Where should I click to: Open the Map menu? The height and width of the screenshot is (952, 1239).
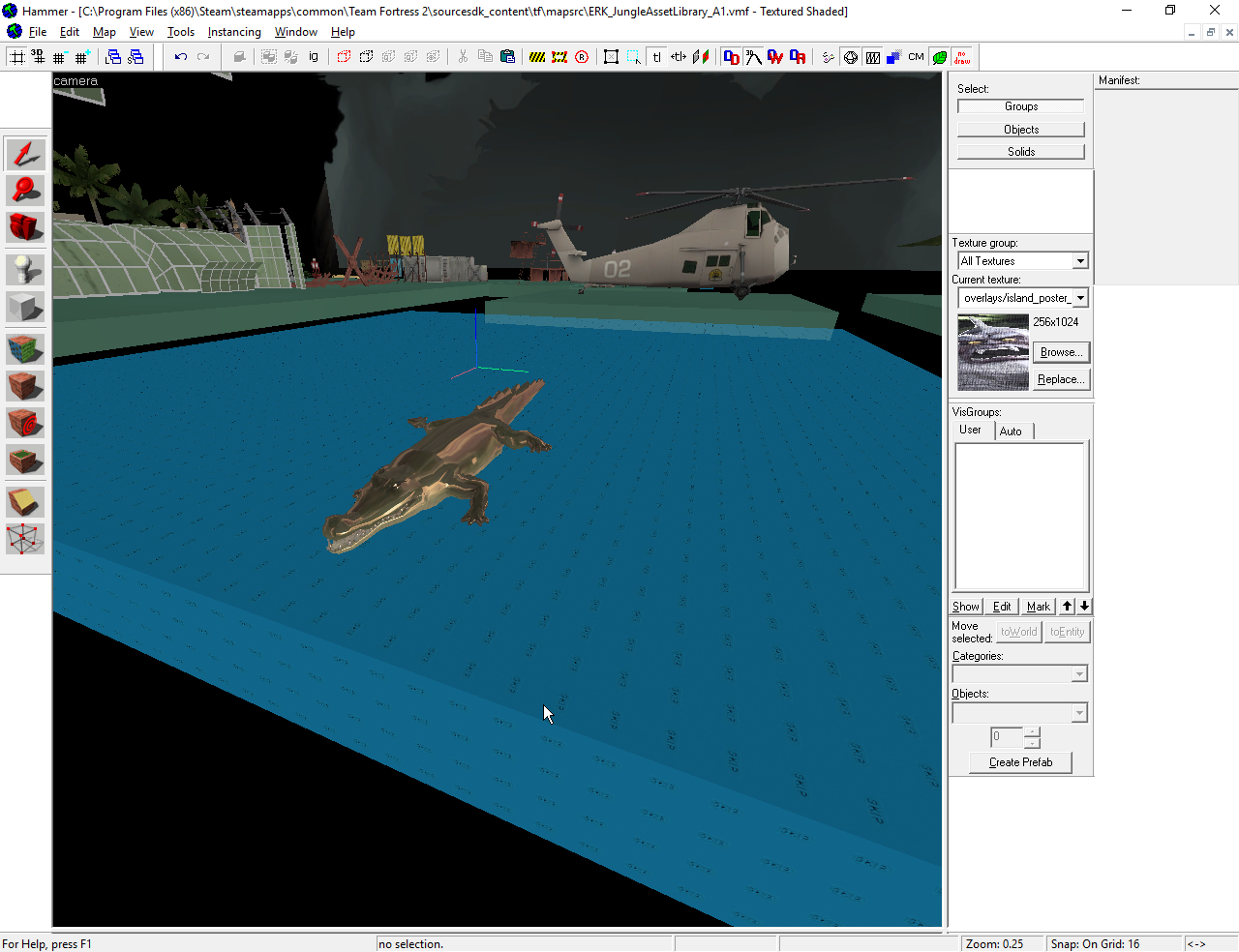105,32
